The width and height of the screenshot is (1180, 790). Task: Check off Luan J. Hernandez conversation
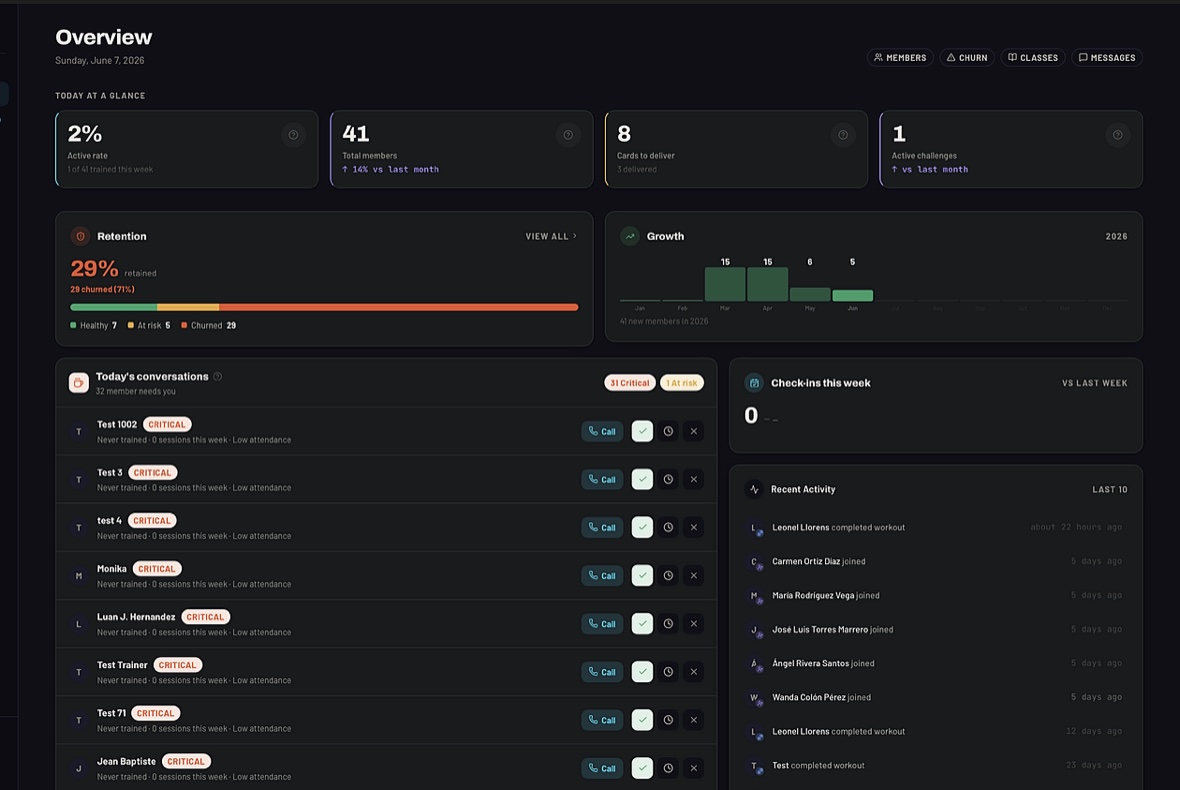pos(642,624)
